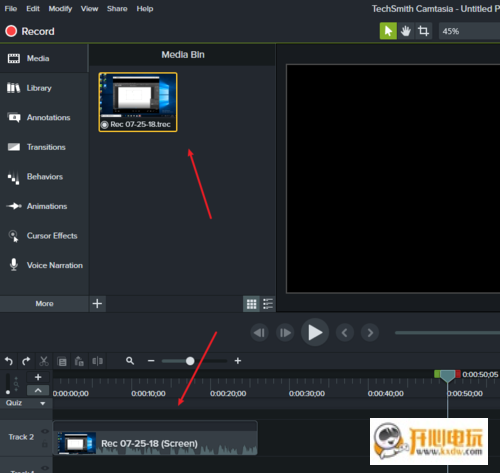Image resolution: width=500 pixels, height=473 pixels.
Task: Select the Rec 07-25-18 (Screen) clip on timeline
Action: 155,438
